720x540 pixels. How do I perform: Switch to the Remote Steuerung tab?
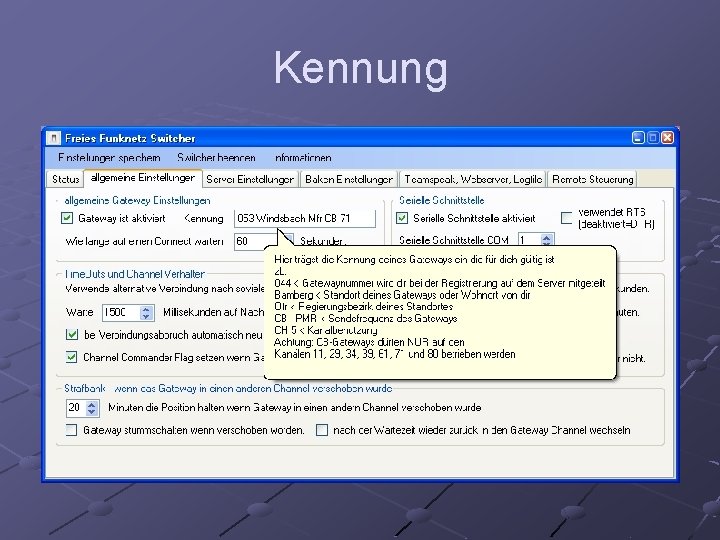click(592, 179)
